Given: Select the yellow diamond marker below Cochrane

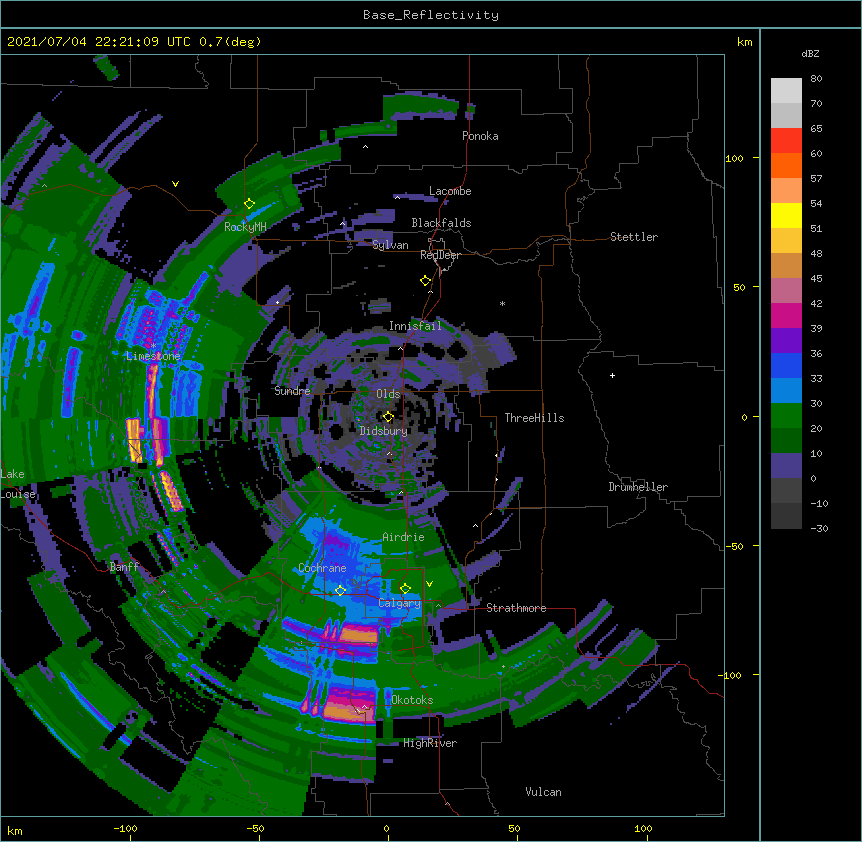Looking at the screenshot, I should (340, 591).
